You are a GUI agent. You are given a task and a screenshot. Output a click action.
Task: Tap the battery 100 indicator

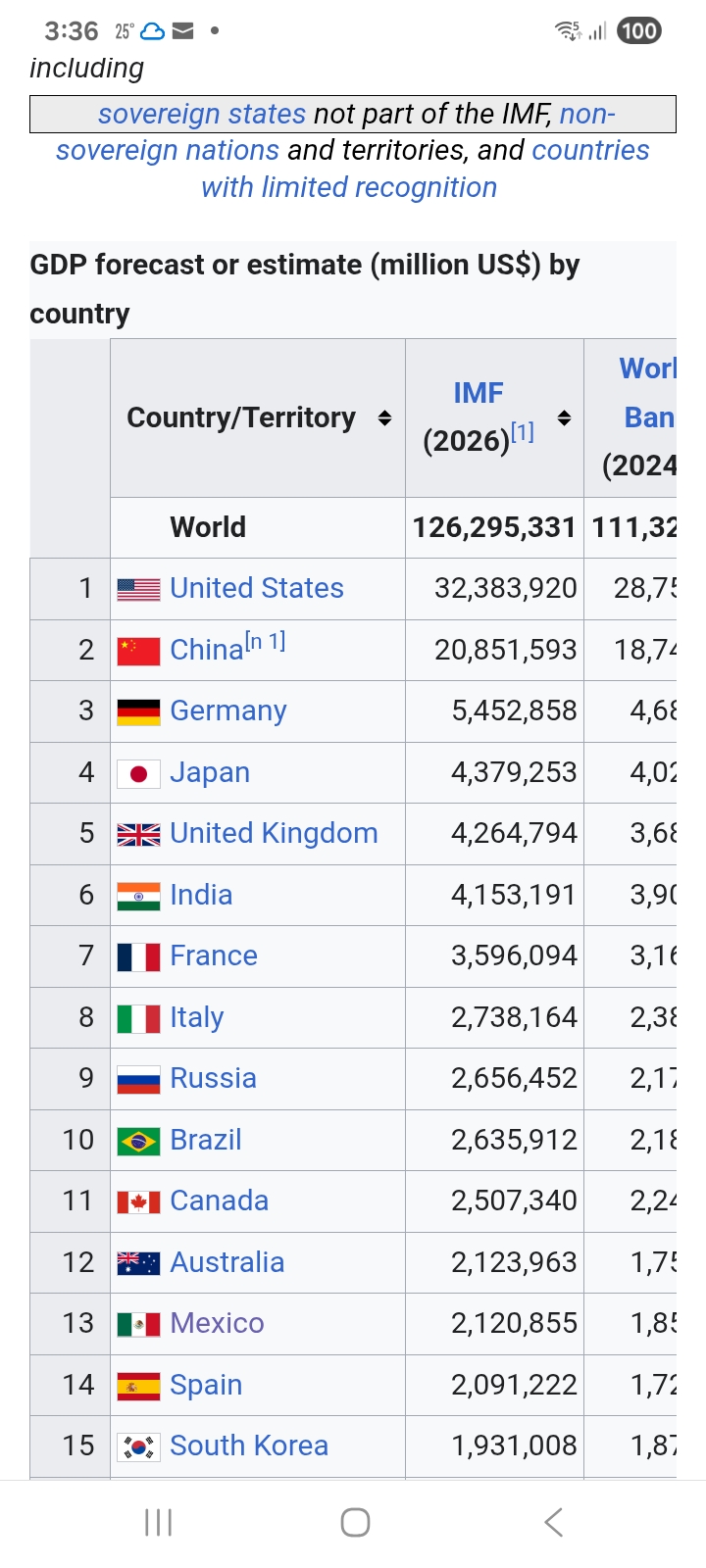coord(638,31)
